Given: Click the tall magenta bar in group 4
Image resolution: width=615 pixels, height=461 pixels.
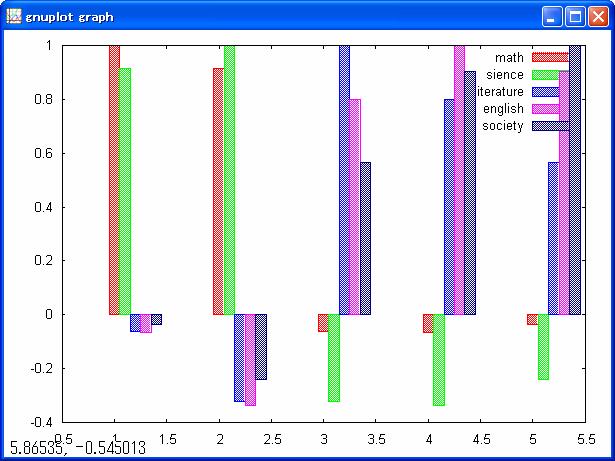Looking at the screenshot, I should click(x=459, y=180).
